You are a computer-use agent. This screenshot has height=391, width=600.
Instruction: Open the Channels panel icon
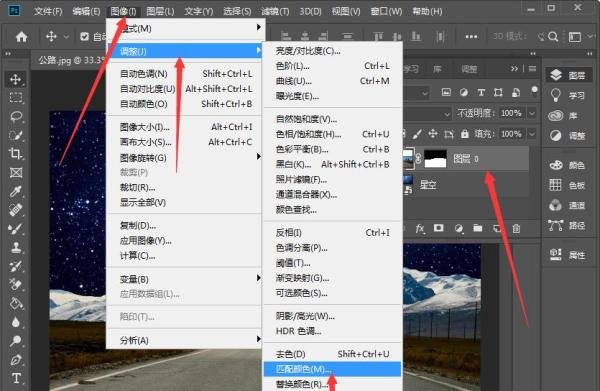pyautogui.click(x=556, y=205)
